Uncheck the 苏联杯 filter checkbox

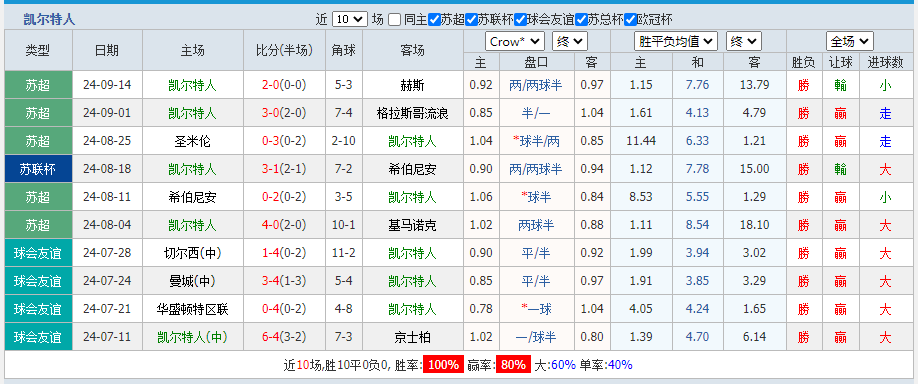coord(472,19)
